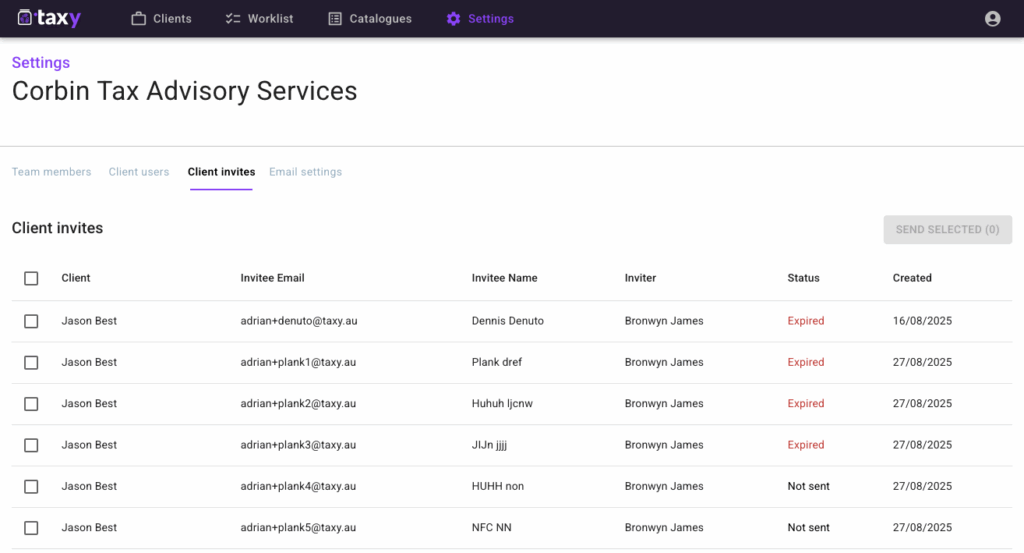Click the Catalogues list icon

tap(335, 19)
